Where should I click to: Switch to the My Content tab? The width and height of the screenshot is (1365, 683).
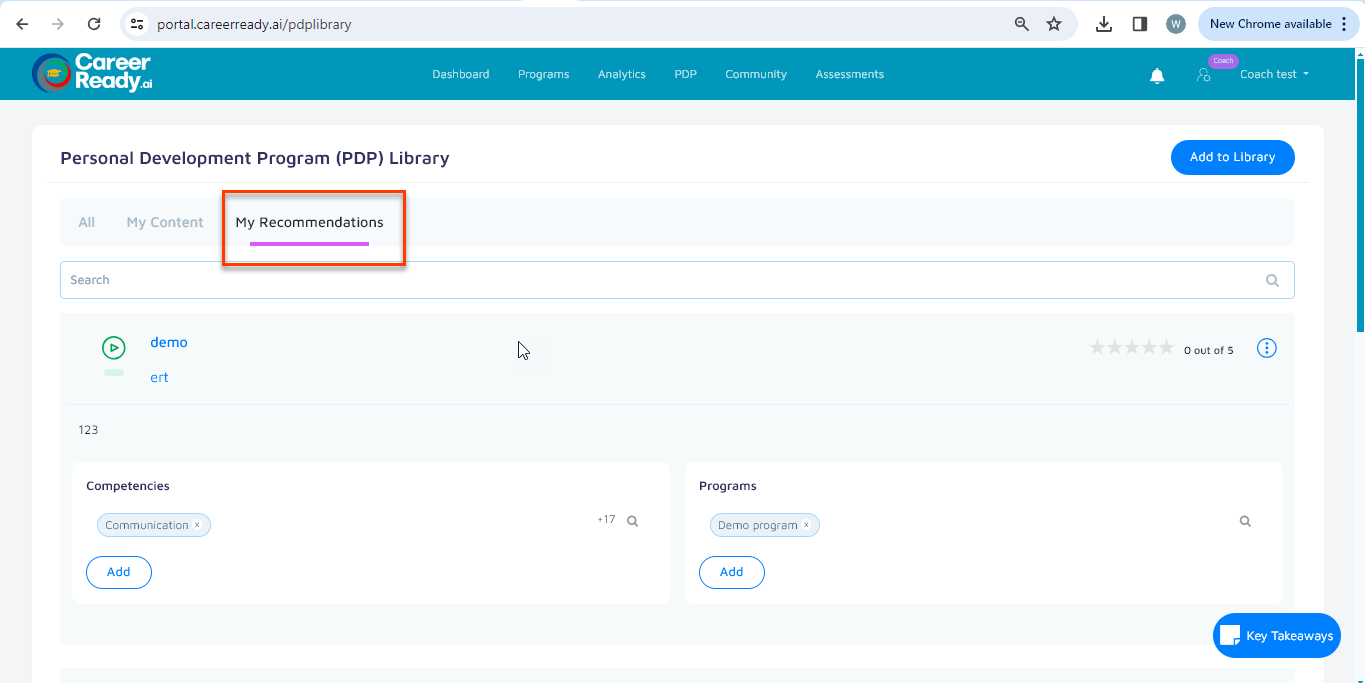165,222
